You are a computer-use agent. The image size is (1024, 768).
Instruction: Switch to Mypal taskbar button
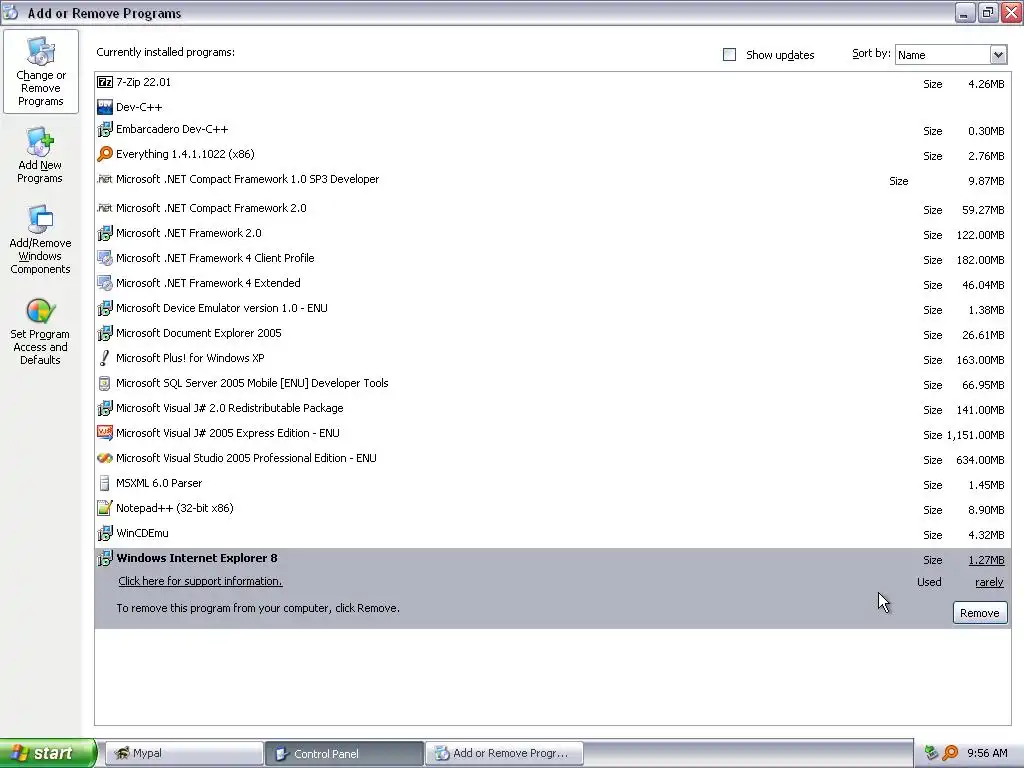click(x=184, y=754)
